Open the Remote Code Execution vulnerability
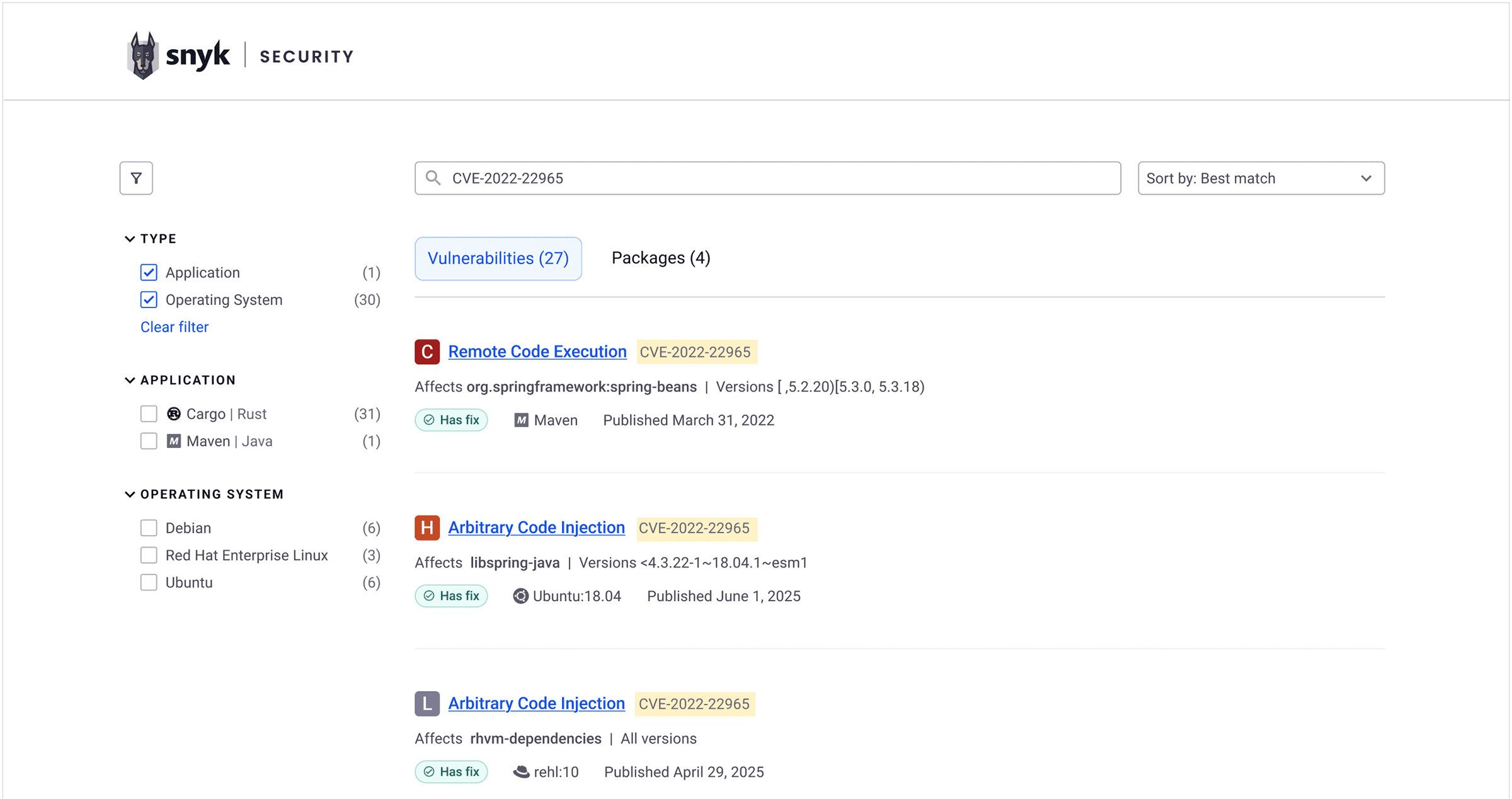 coord(537,352)
